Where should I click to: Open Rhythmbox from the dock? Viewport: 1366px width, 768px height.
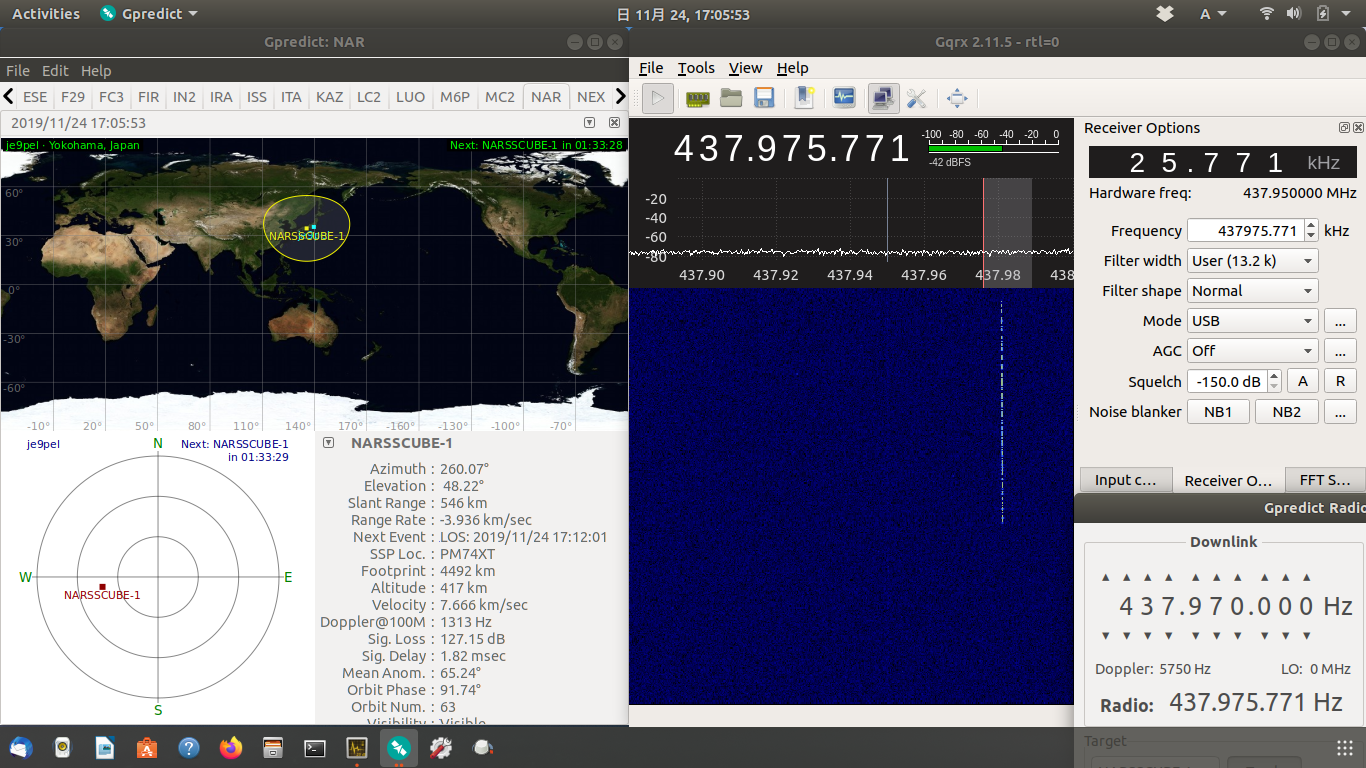[x=63, y=747]
